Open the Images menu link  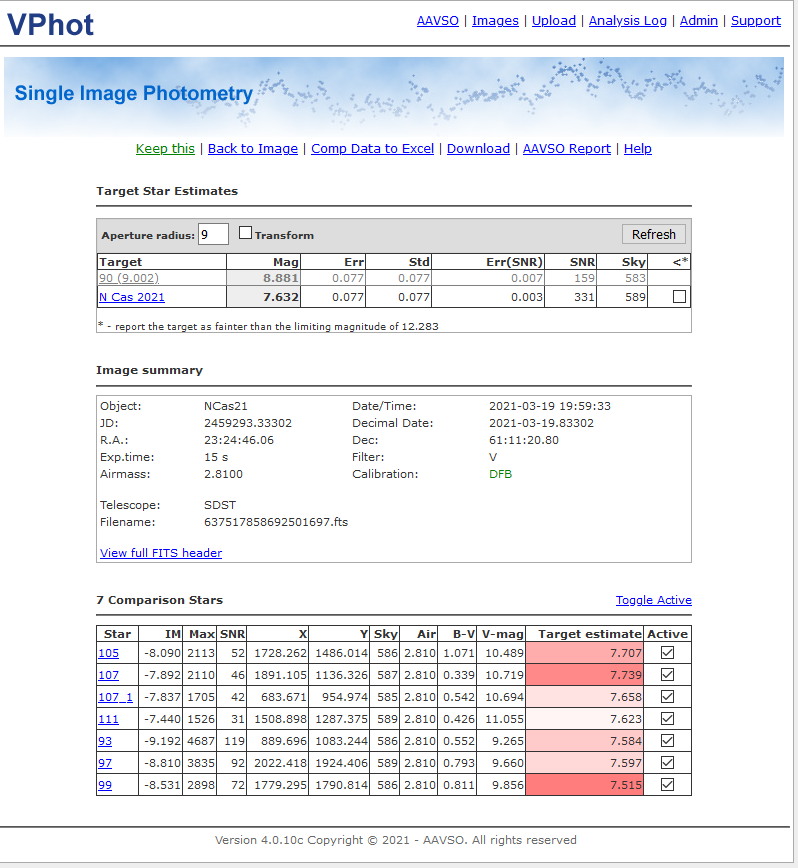coord(495,20)
